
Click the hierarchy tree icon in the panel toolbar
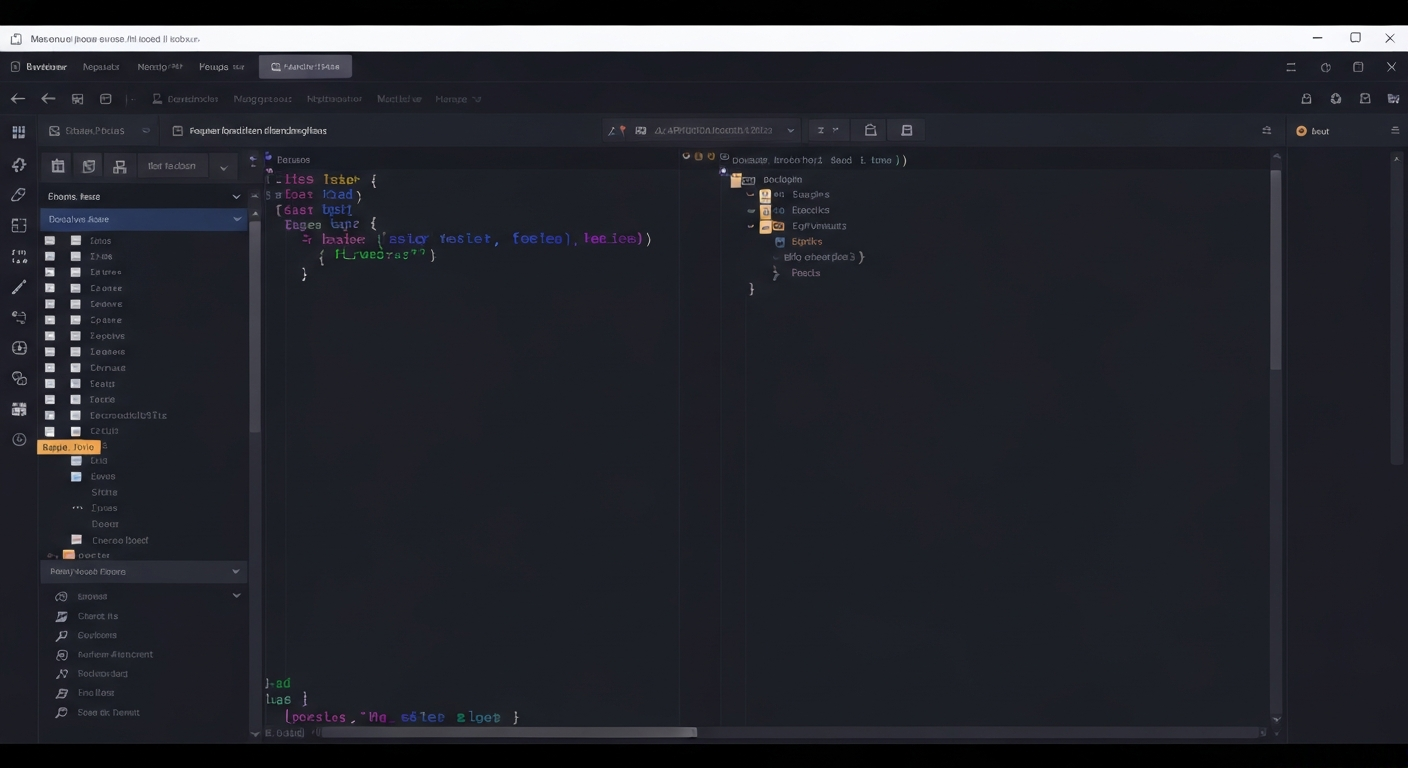119,166
